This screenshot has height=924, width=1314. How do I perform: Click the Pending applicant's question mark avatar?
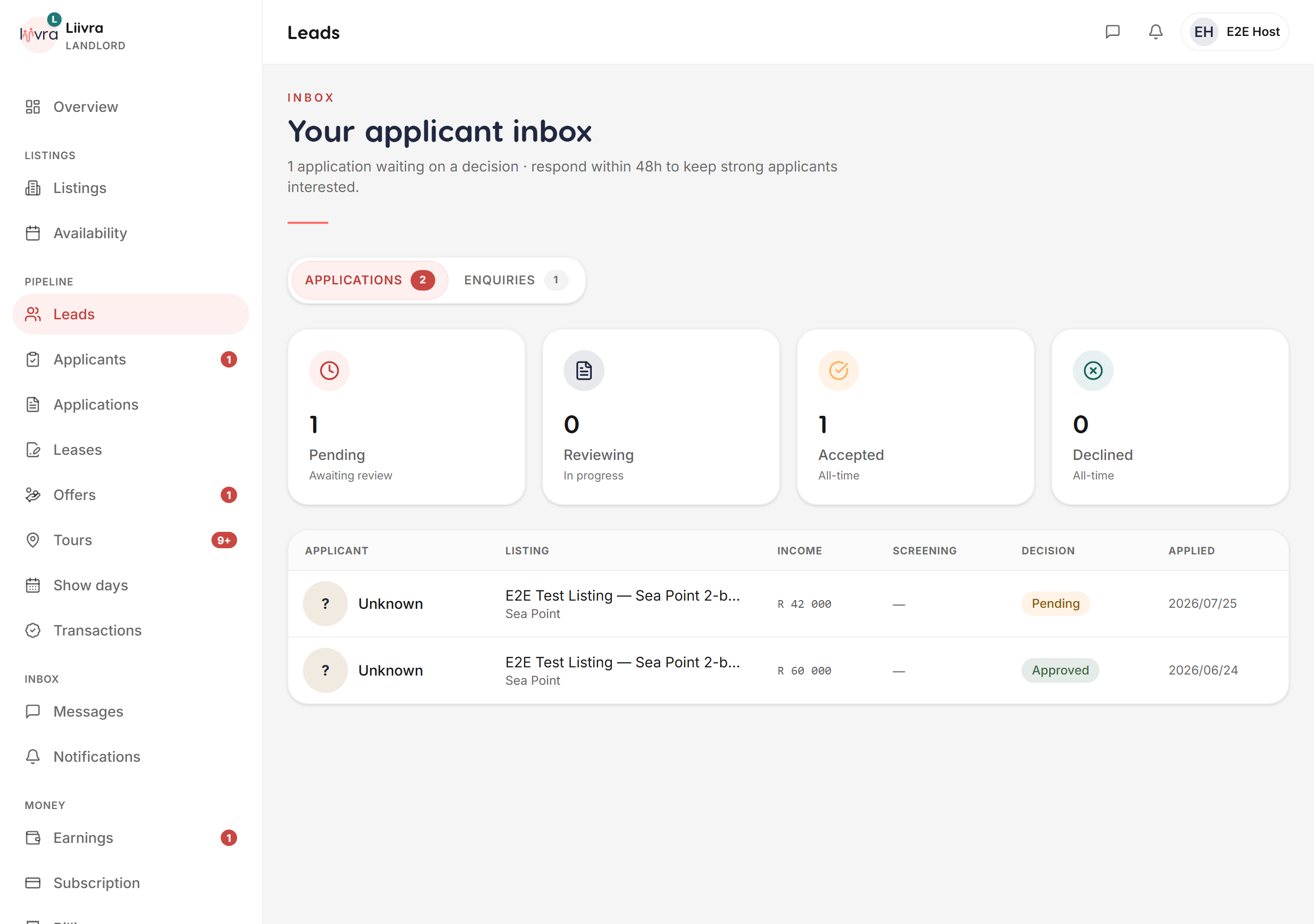[x=325, y=603]
